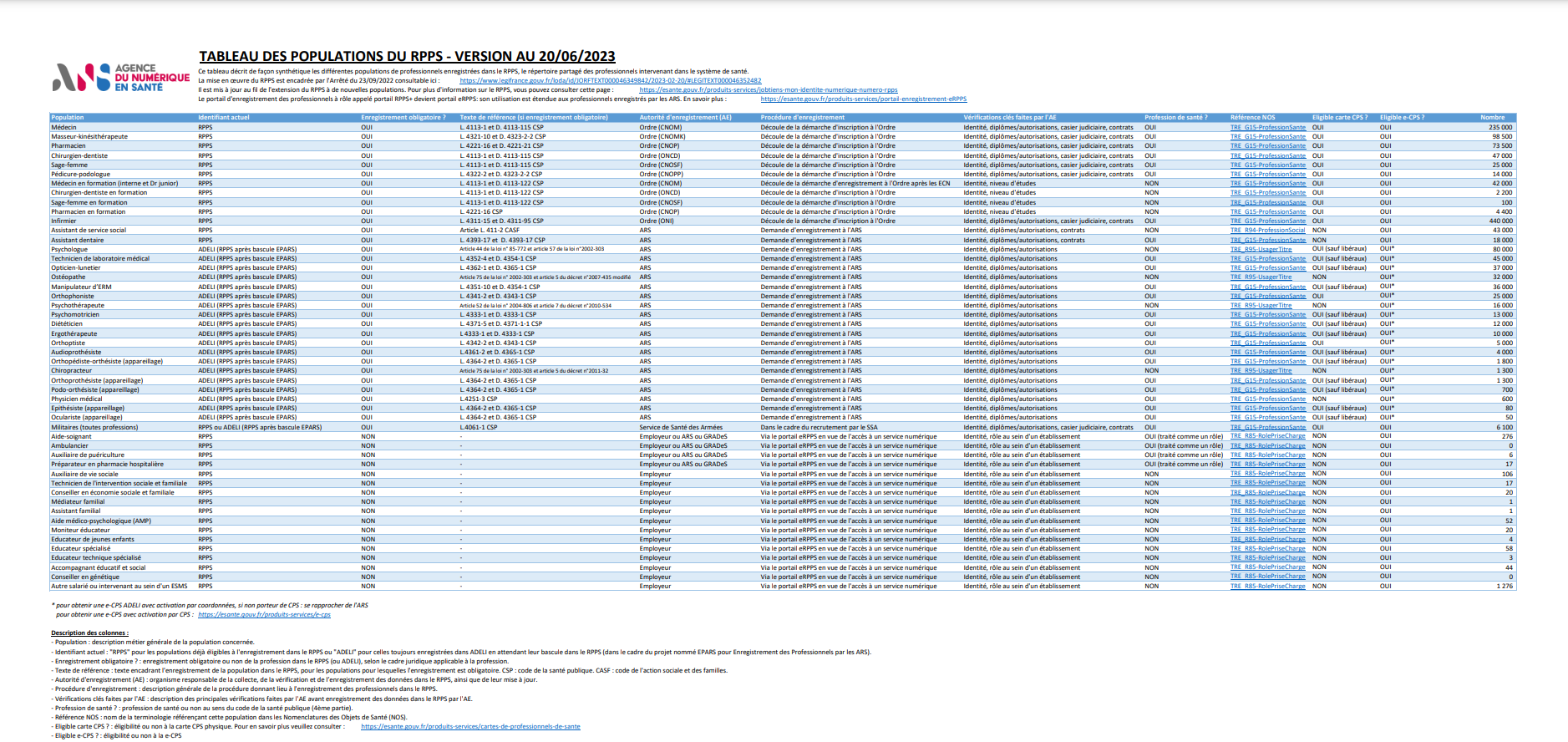
Task: Select the 'Procédure d'enregistrement' column header
Action: click(x=803, y=118)
